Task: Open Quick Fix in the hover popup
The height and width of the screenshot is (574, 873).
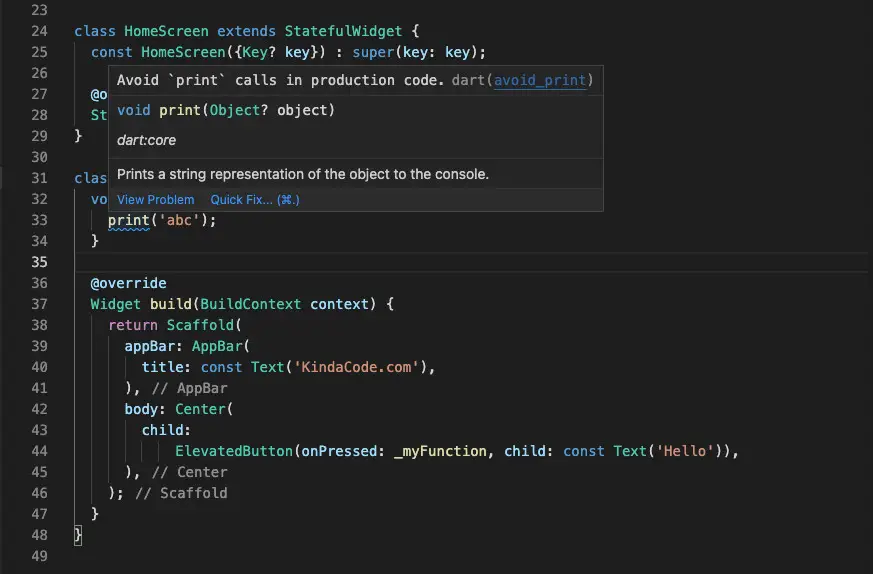Action: pos(255,200)
